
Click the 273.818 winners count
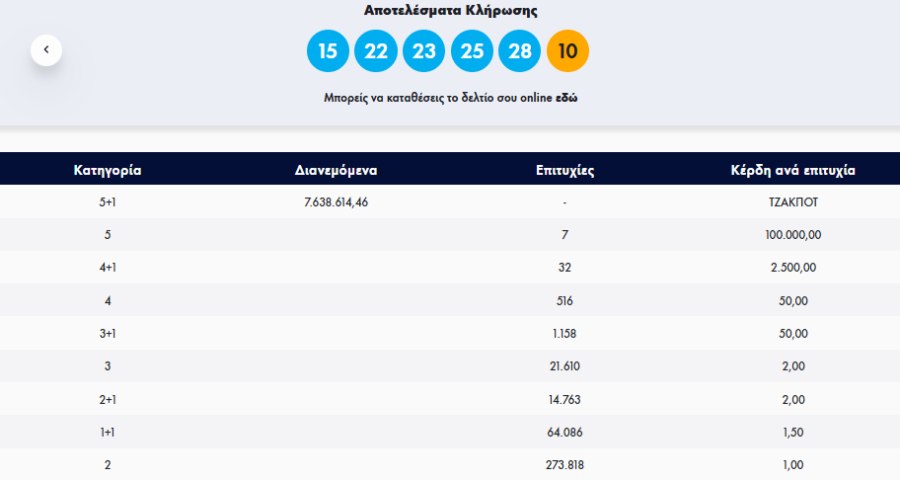(x=565, y=465)
